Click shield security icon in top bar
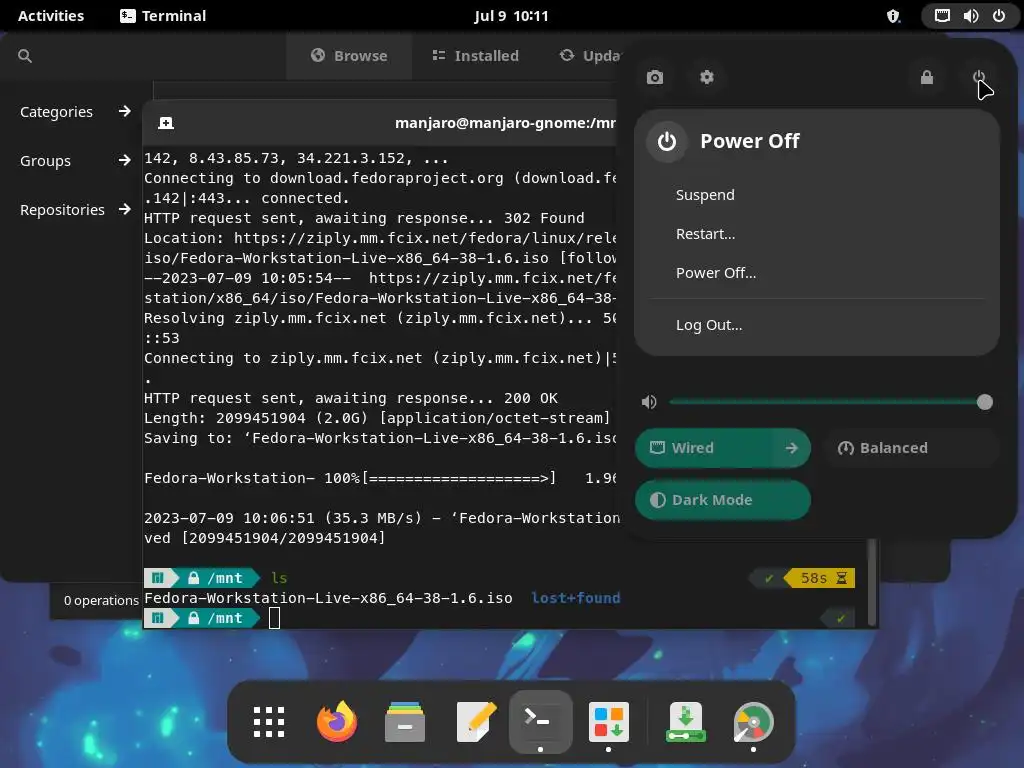The height and width of the screenshot is (768, 1024). [893, 16]
